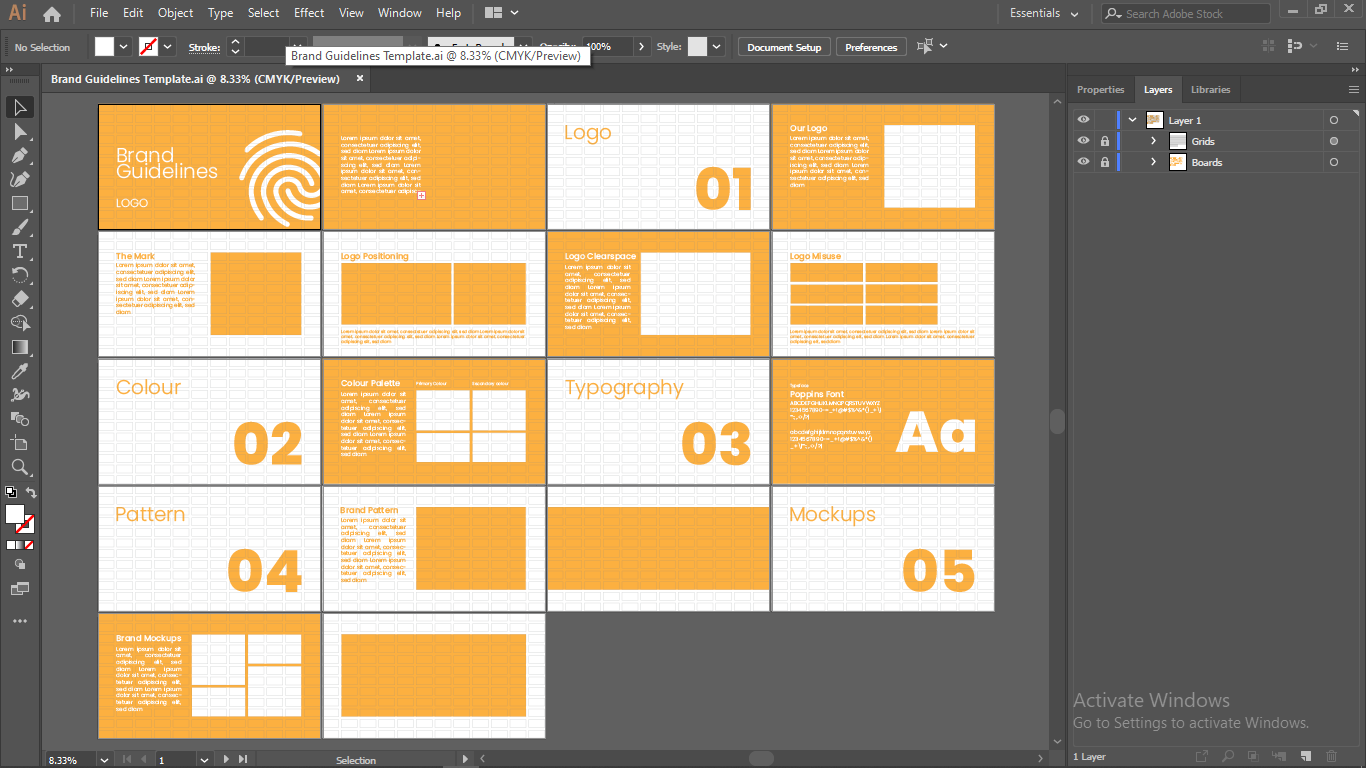1366x768 pixels.
Task: Switch to the Libraries tab
Action: pyautogui.click(x=1210, y=90)
